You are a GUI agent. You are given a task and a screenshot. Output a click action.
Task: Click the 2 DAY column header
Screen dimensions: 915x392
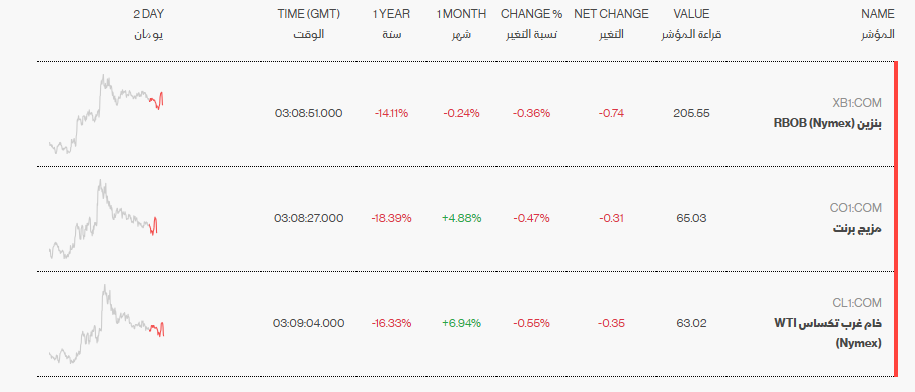coord(148,24)
